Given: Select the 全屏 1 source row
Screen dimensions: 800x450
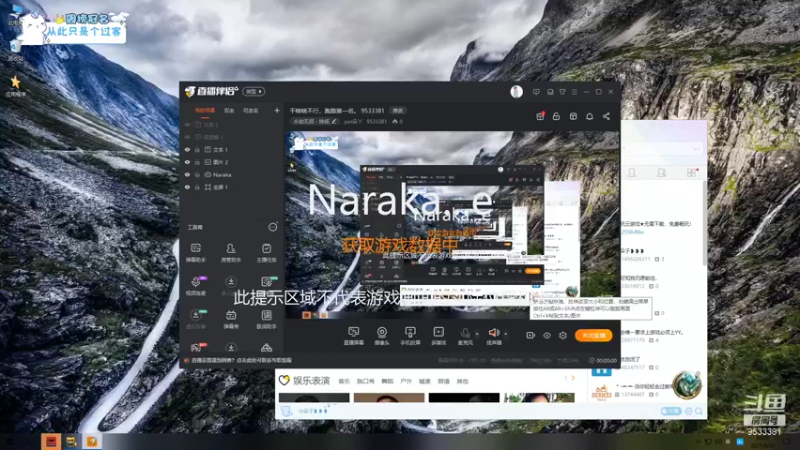Looking at the screenshot, I should (231, 187).
